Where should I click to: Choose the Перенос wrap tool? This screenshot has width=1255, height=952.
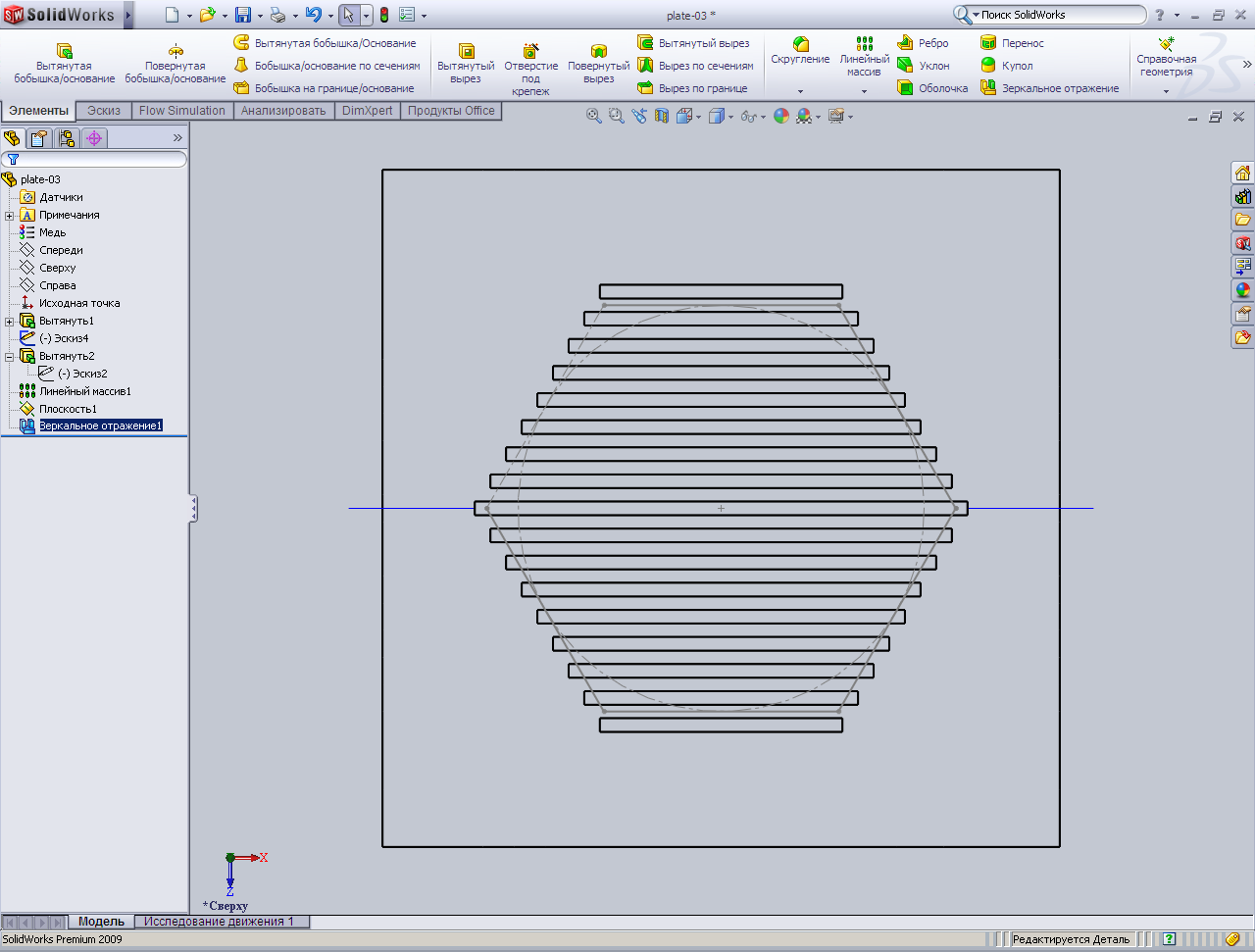click(1012, 43)
